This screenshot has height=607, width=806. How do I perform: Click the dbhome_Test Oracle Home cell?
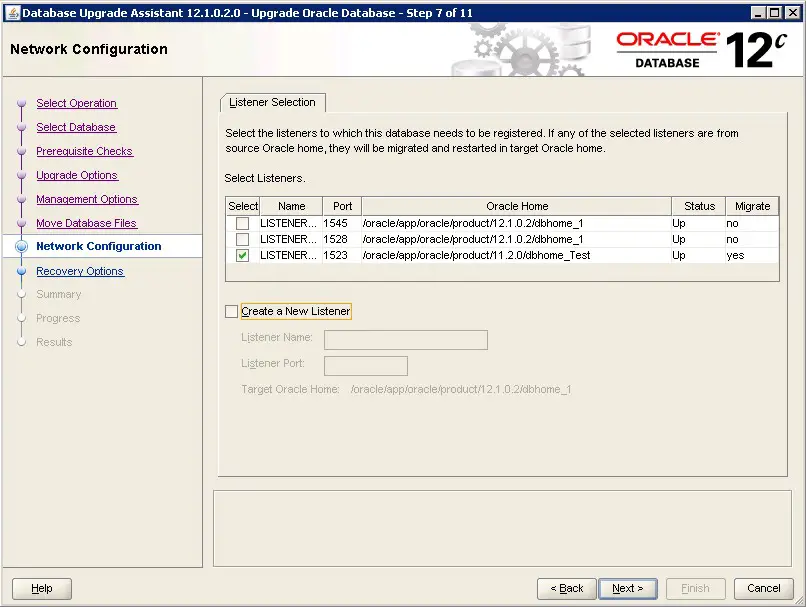point(516,255)
